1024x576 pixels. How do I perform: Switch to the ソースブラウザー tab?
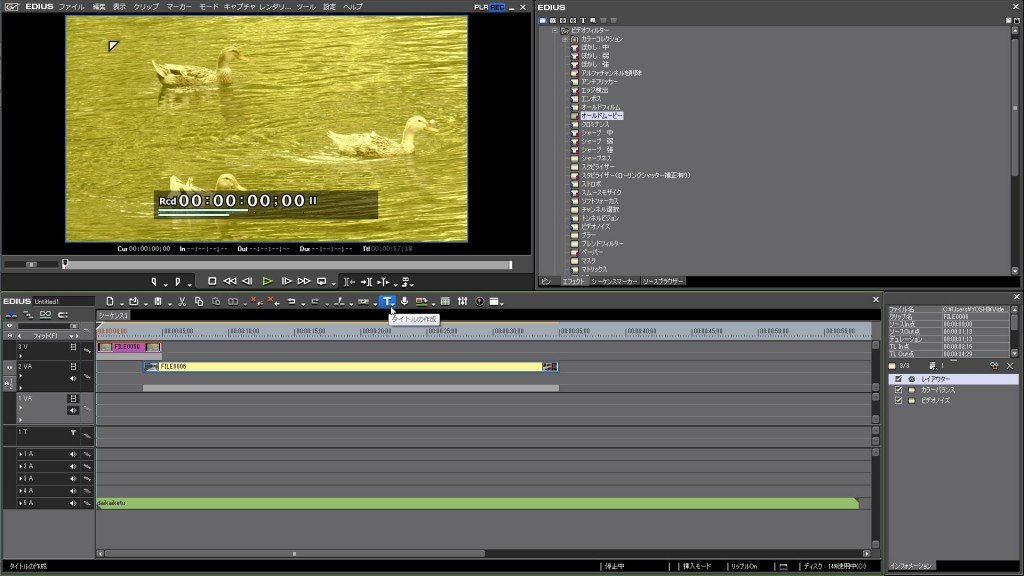pyautogui.click(x=663, y=281)
